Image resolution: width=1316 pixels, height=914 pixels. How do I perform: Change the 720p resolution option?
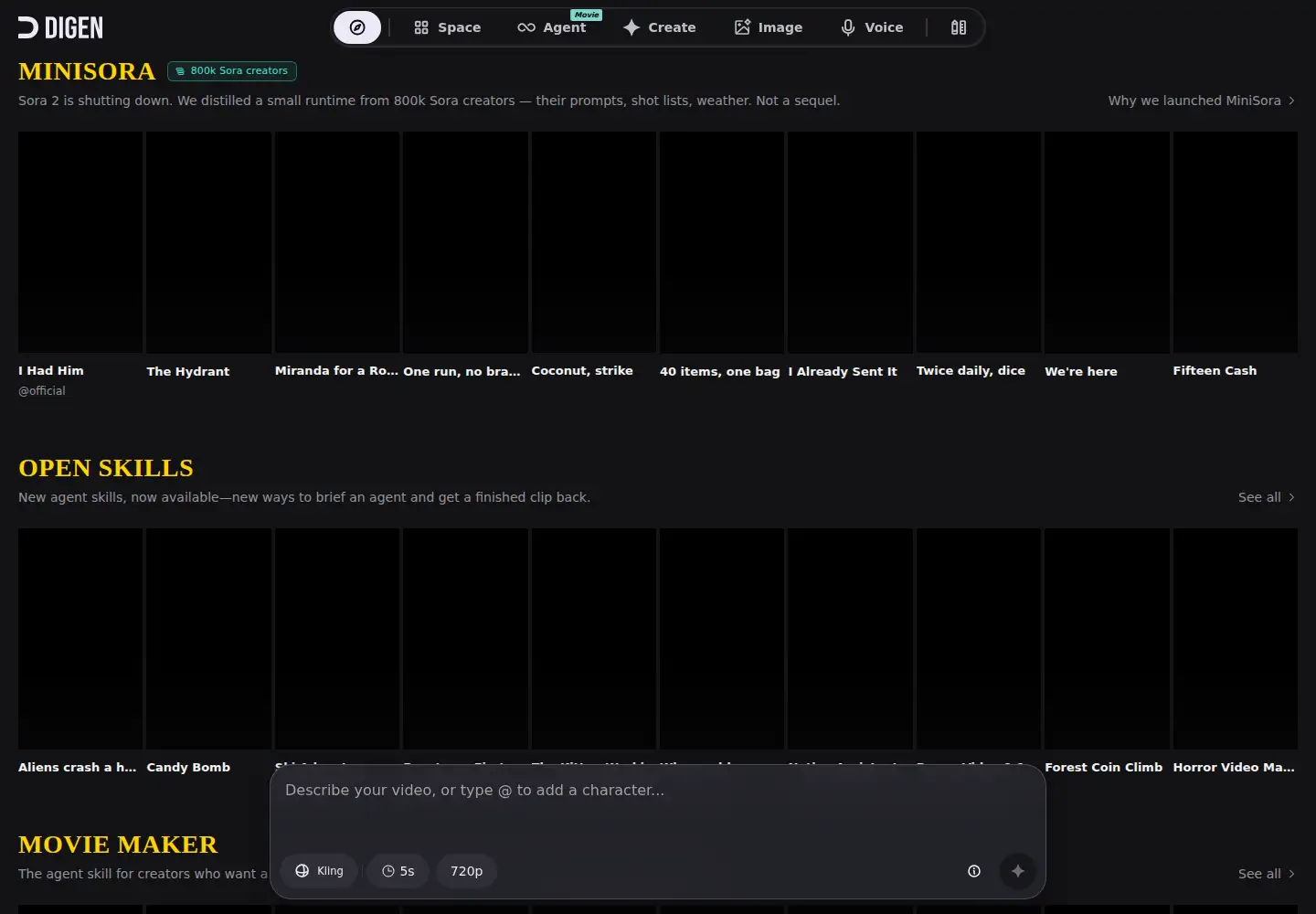click(x=466, y=871)
